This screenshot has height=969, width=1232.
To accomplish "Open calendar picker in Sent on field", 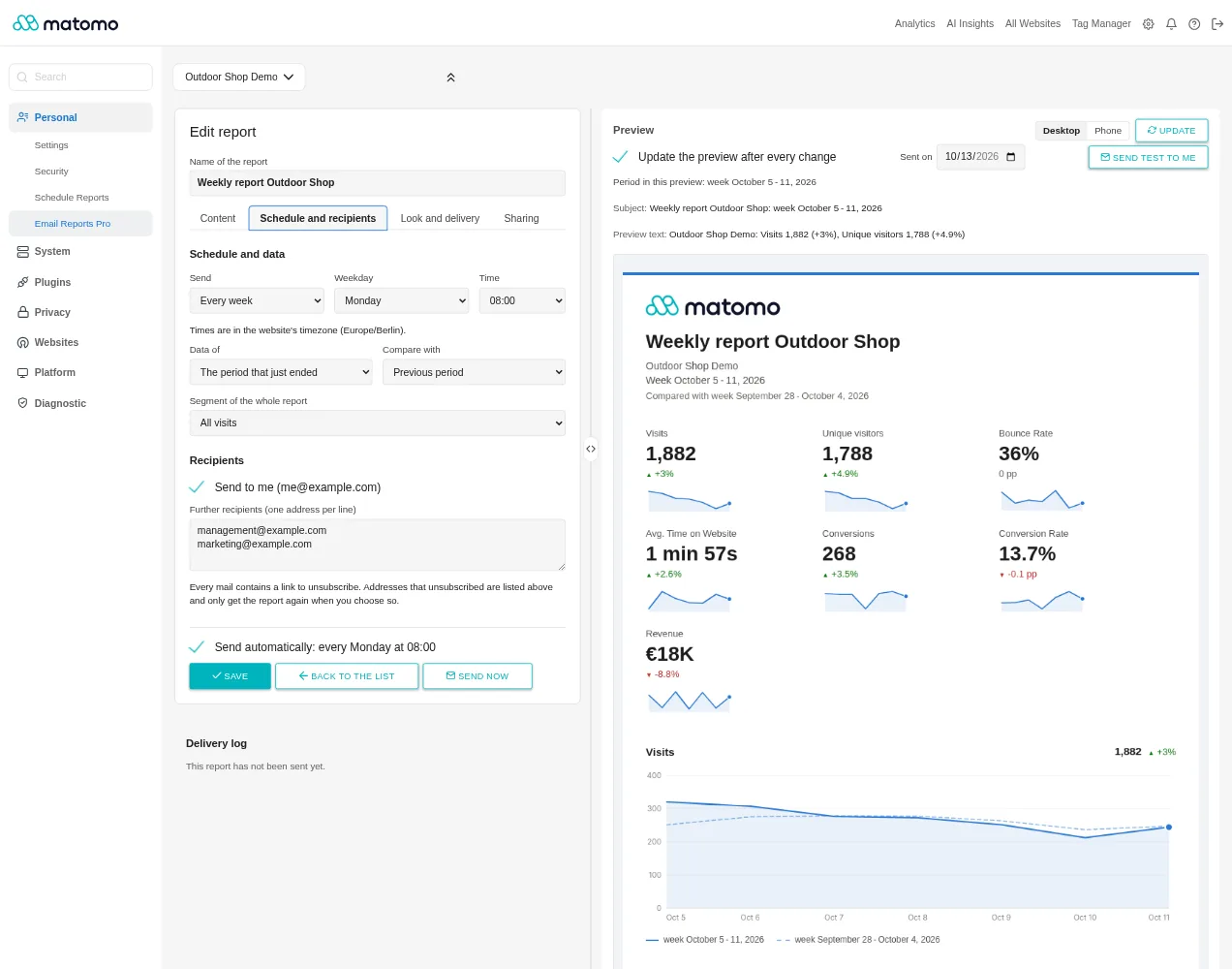I will [x=1011, y=157].
